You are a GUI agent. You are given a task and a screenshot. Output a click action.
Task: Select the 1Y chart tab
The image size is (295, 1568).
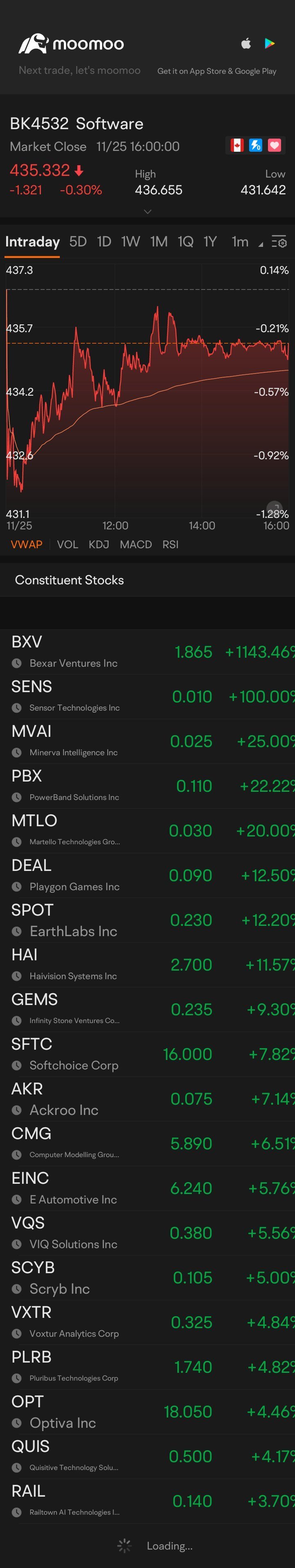pyautogui.click(x=210, y=242)
